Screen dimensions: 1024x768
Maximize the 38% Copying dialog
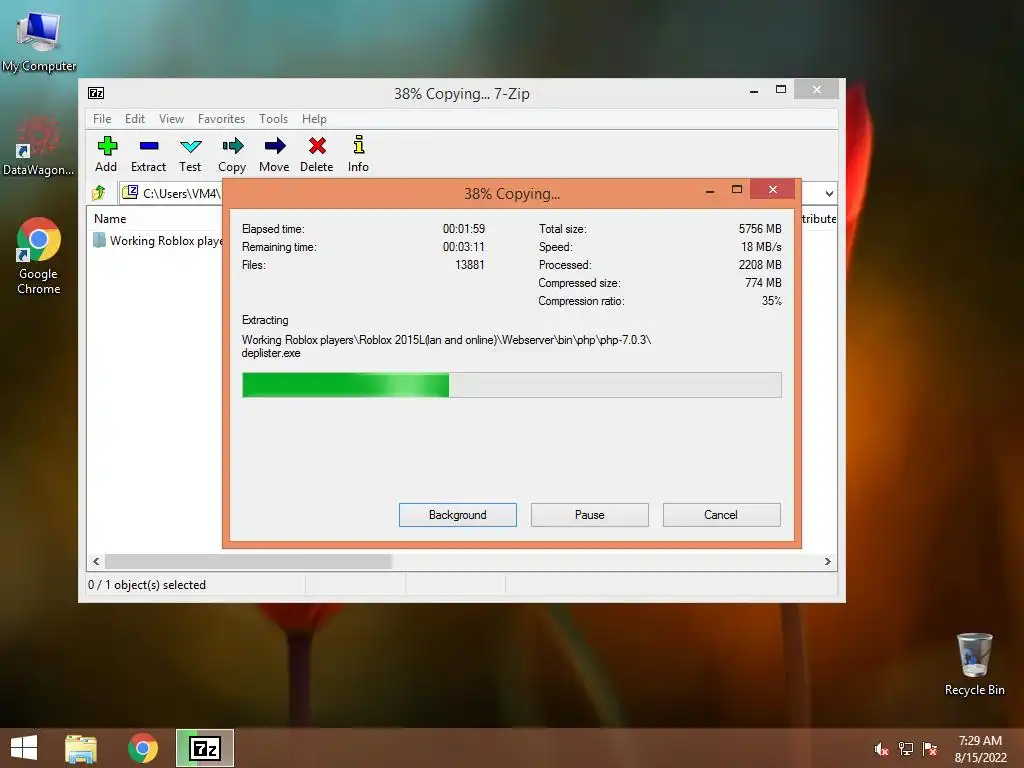click(737, 189)
